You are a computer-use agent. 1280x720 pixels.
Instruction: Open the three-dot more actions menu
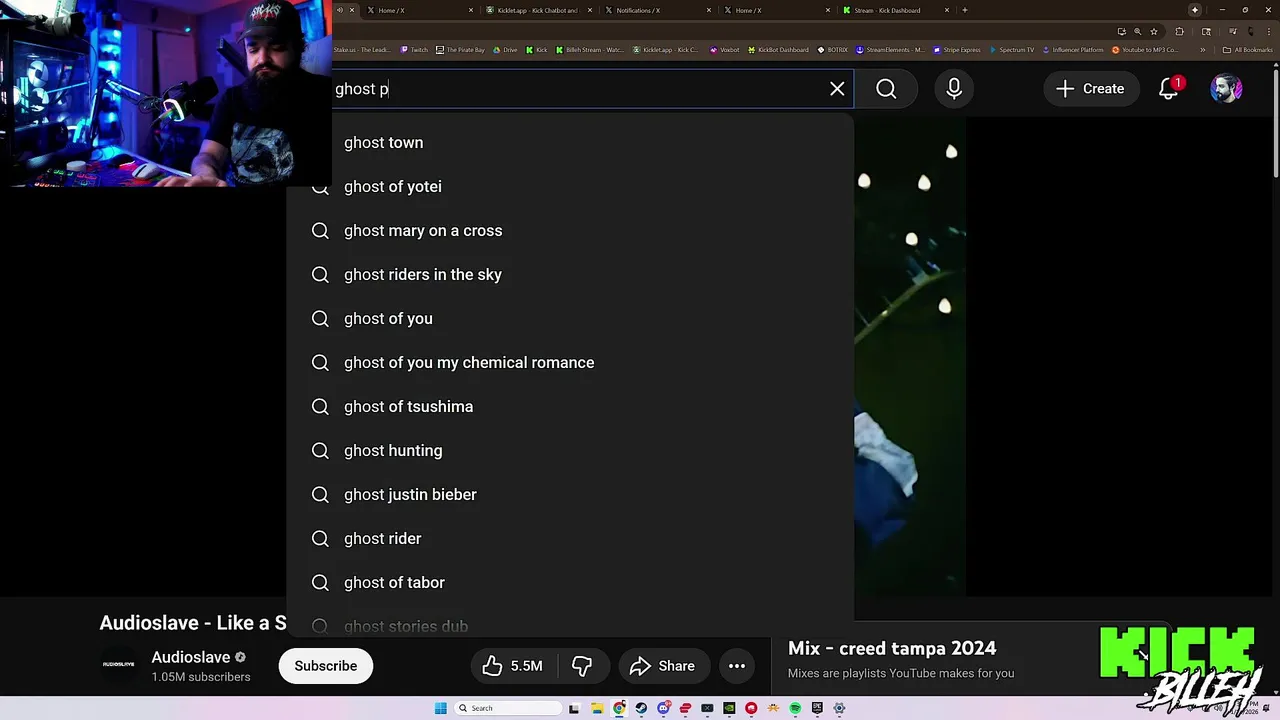737,666
